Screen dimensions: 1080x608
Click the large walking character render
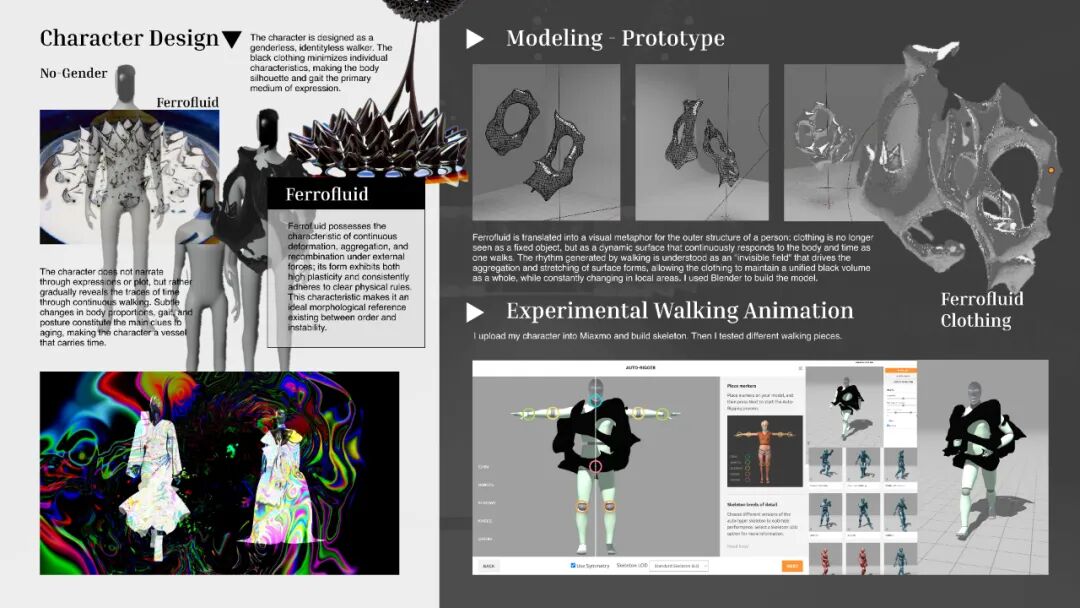click(983, 467)
